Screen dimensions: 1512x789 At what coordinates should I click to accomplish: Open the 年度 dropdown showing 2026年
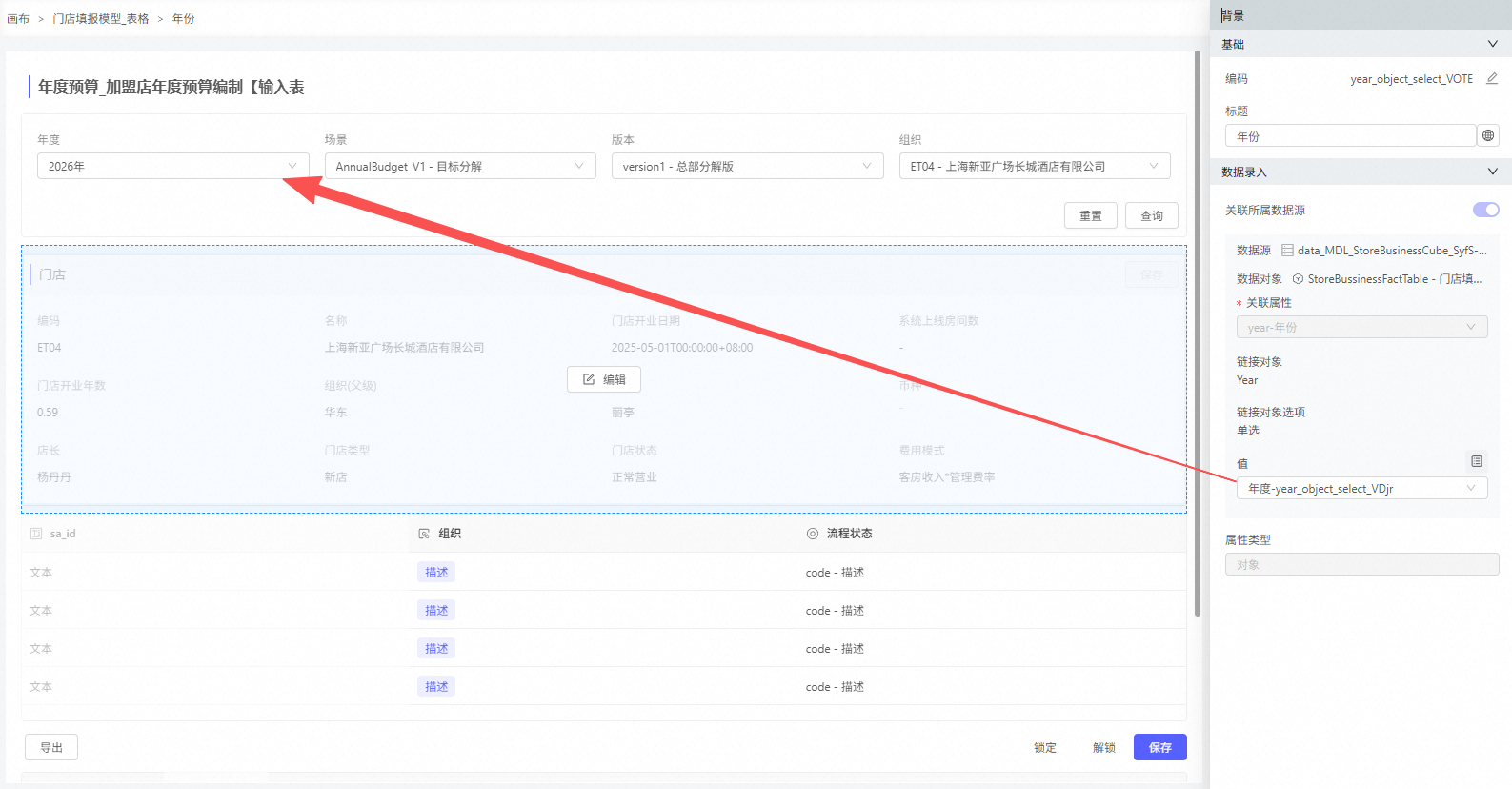[172, 166]
